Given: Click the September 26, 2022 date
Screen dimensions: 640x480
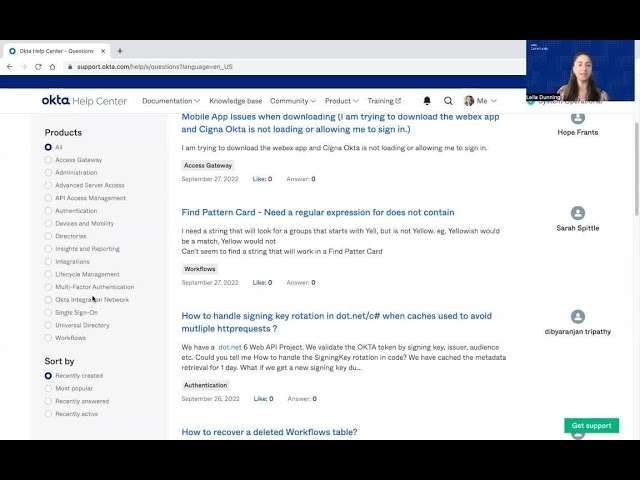Looking at the screenshot, I should [x=210, y=399].
